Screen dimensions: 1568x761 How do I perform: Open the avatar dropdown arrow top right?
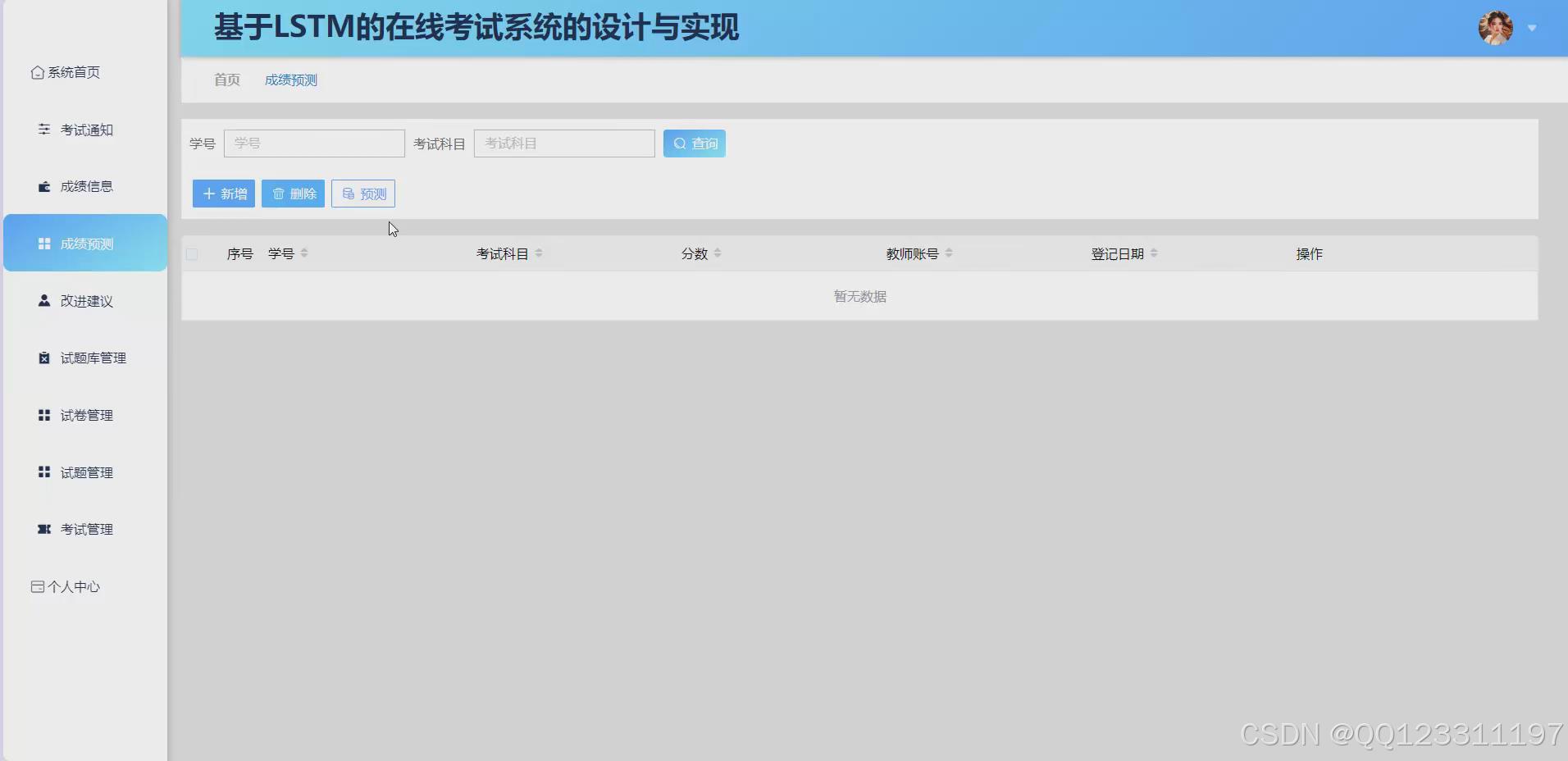pyautogui.click(x=1534, y=27)
